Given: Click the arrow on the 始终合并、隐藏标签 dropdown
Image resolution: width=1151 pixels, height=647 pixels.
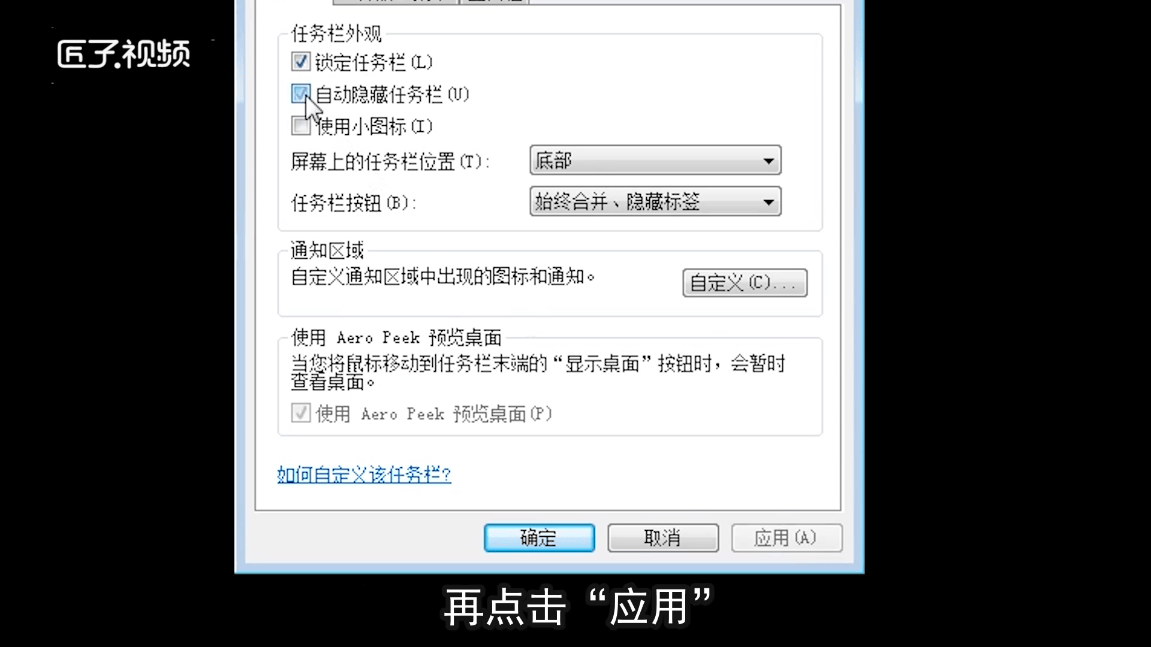Looking at the screenshot, I should (x=768, y=202).
